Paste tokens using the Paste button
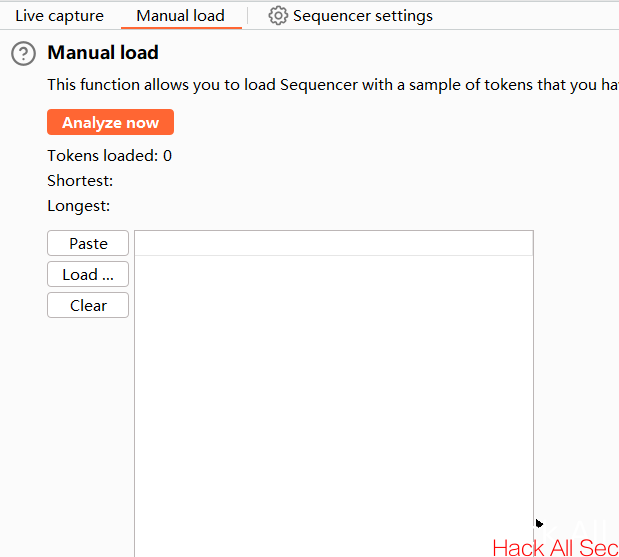The image size is (619, 557). (88, 244)
